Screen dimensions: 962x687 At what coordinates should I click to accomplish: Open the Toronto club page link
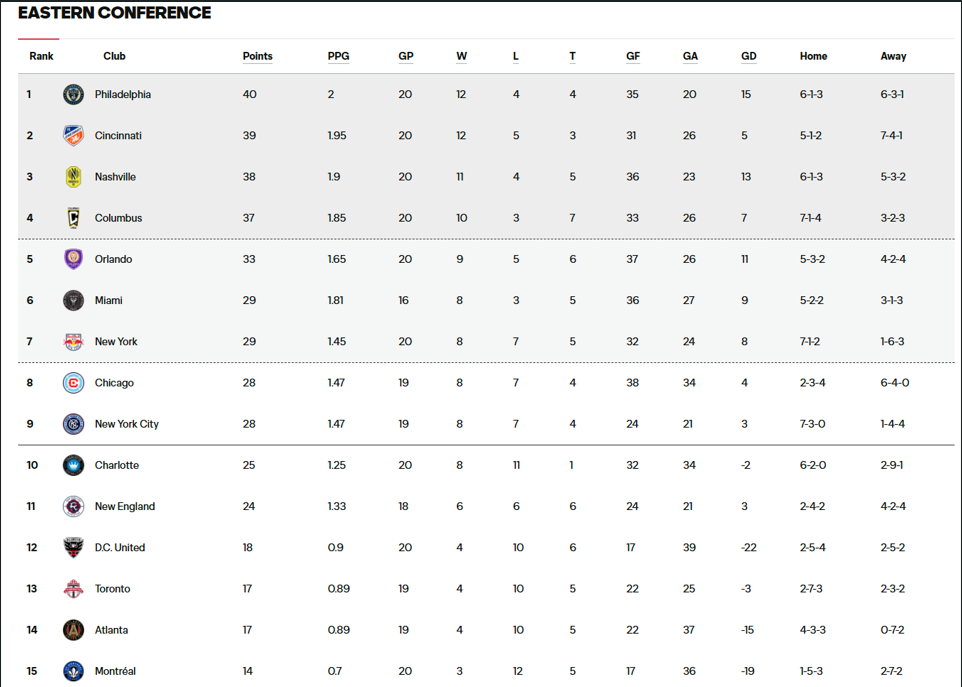pos(112,589)
